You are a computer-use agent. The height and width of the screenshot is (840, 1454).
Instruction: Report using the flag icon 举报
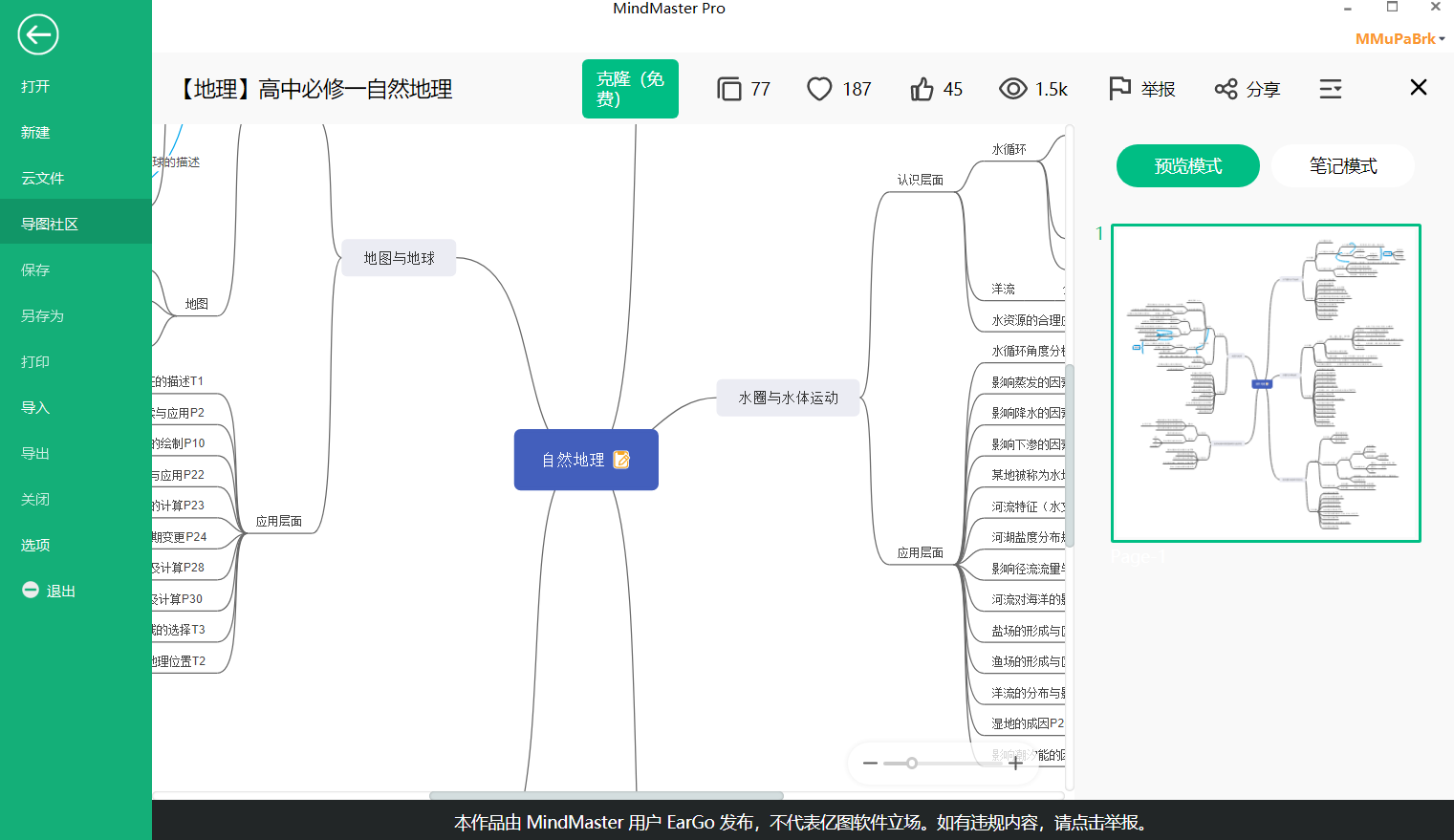pos(1119,89)
